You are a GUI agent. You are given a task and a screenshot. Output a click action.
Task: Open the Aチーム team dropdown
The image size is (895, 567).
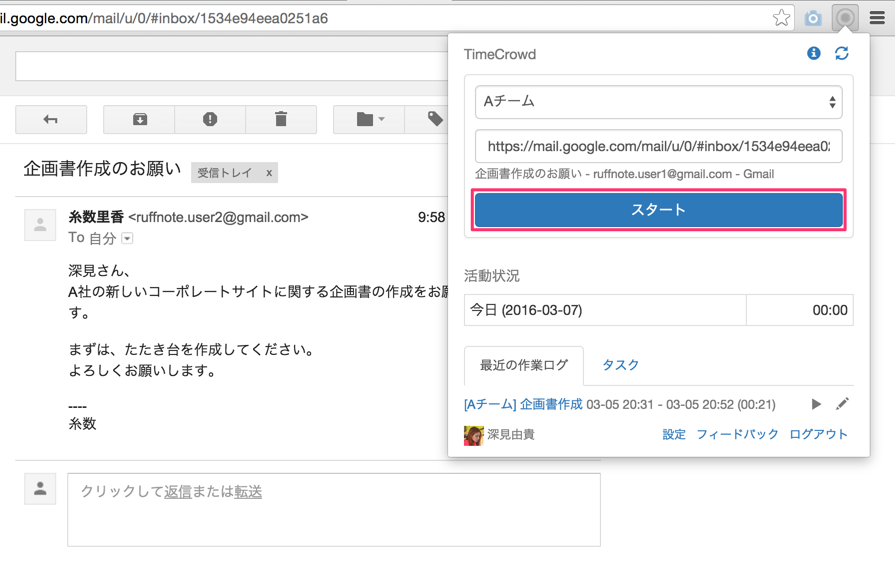point(658,102)
